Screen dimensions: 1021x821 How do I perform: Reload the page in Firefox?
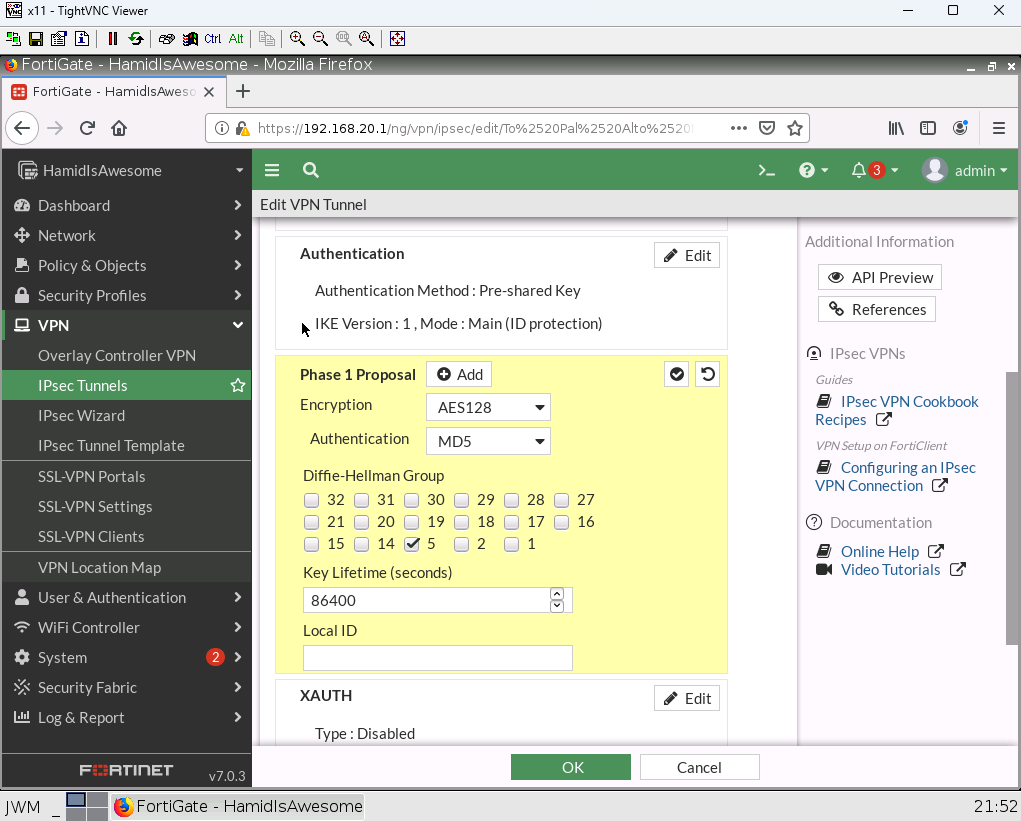pyautogui.click(x=87, y=128)
